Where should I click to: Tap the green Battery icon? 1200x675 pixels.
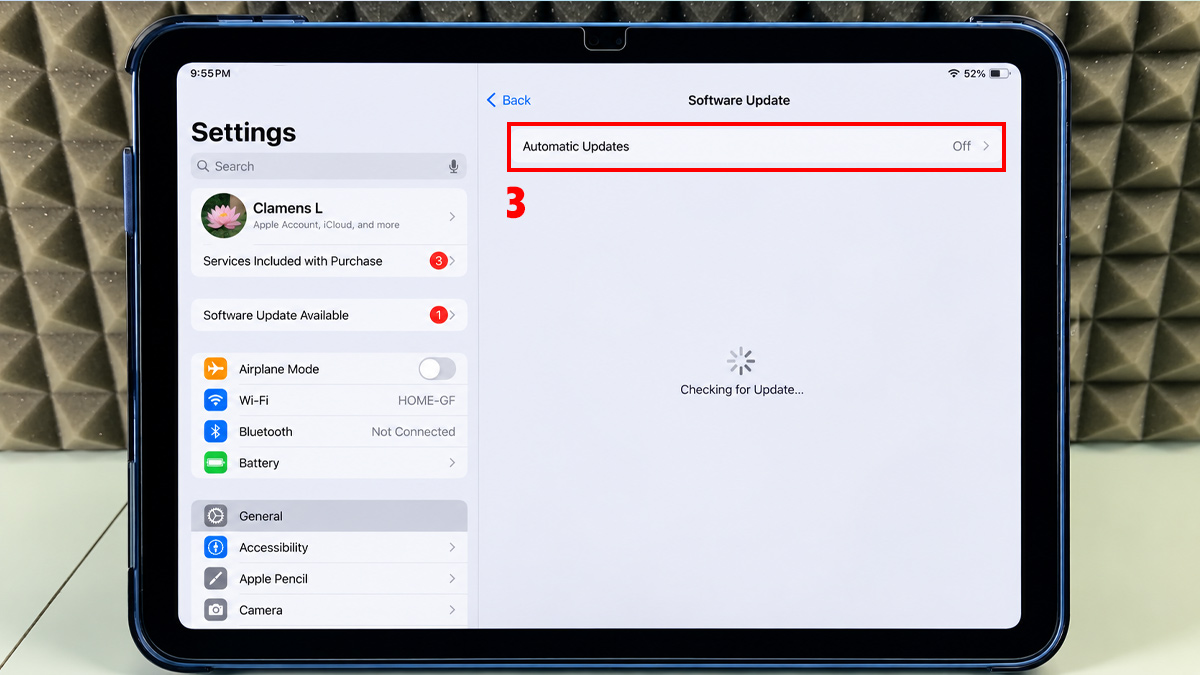216,463
